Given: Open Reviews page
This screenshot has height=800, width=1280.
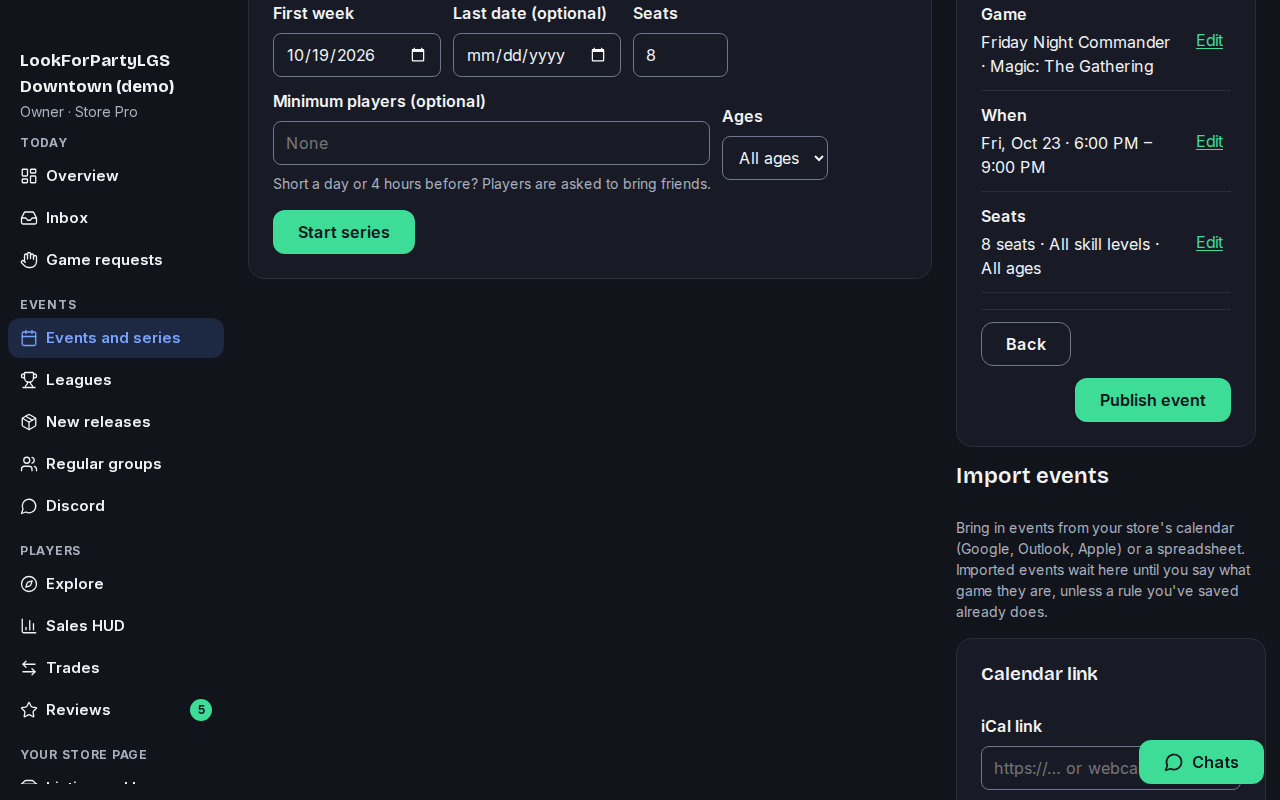Looking at the screenshot, I should [x=116, y=710].
